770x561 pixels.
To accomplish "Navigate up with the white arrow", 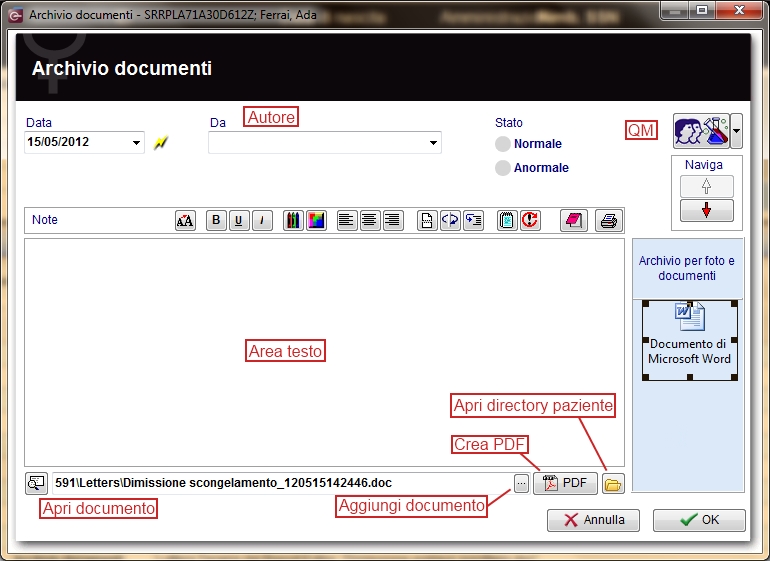I will (x=707, y=187).
